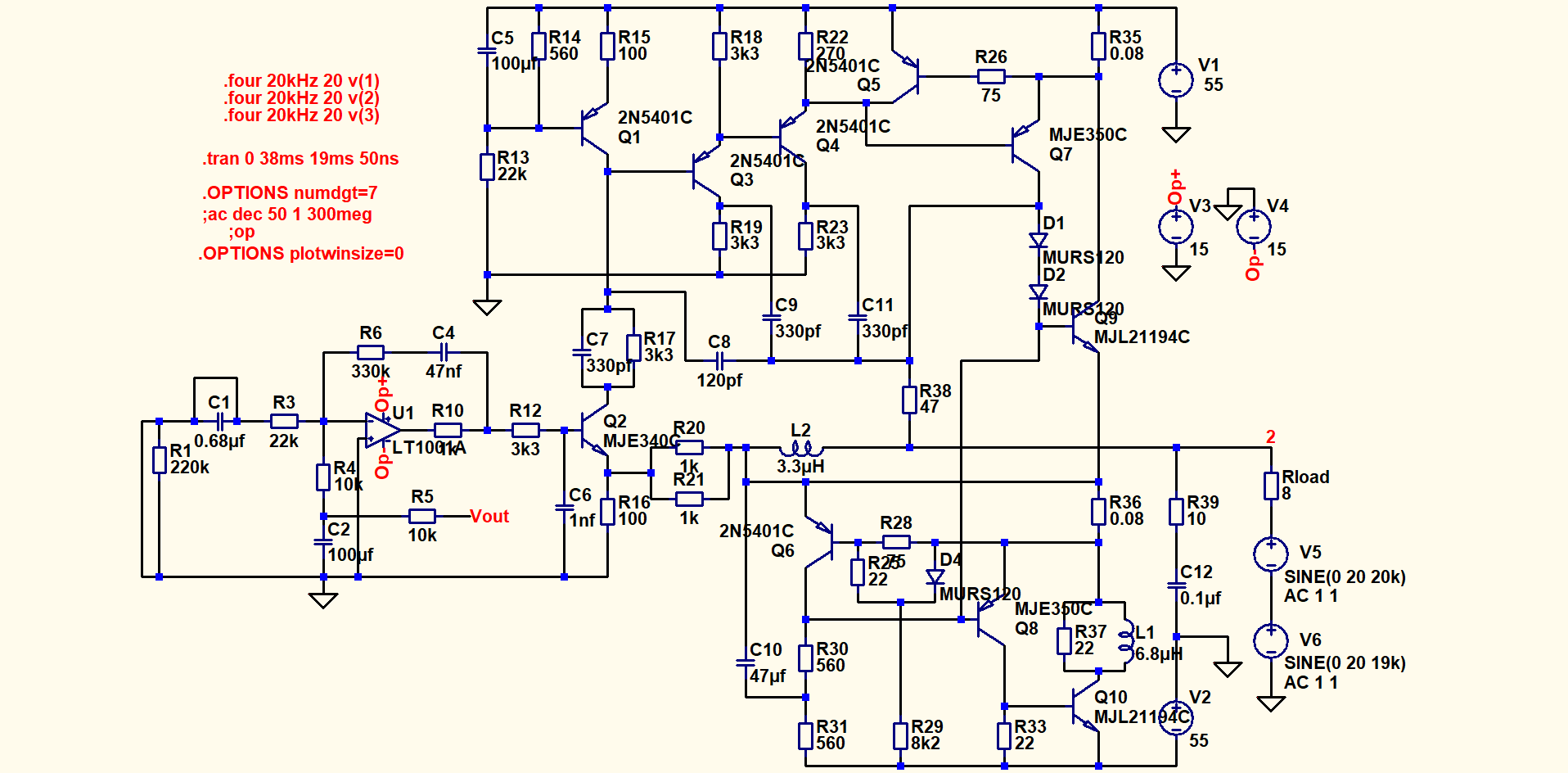Click the 'R15' reference label
The height and width of the screenshot is (773, 1568).
pos(634,38)
